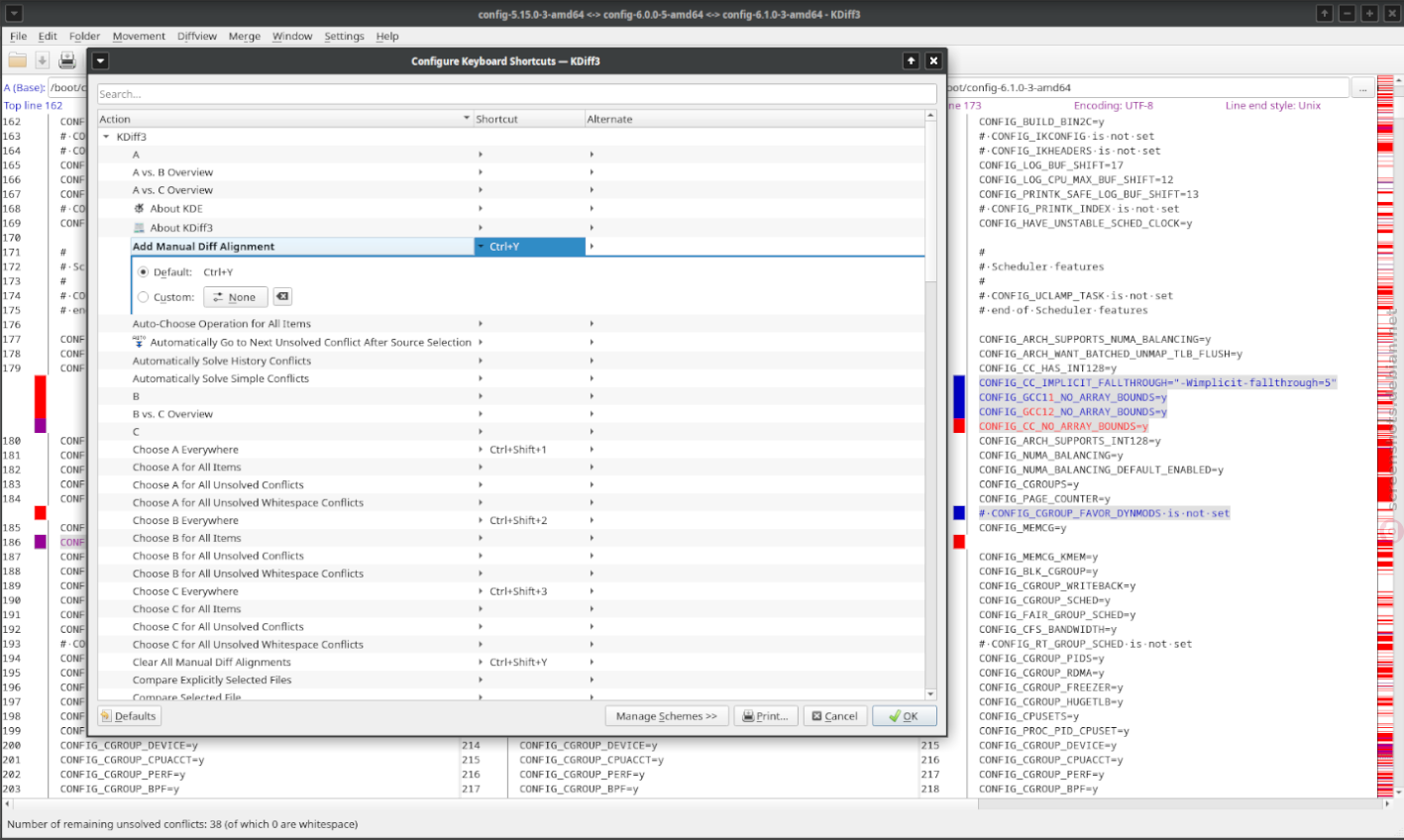Select 'Compare Explicitly Selected Files' row
Viewport: 1404px width, 840px height.
click(x=510, y=681)
